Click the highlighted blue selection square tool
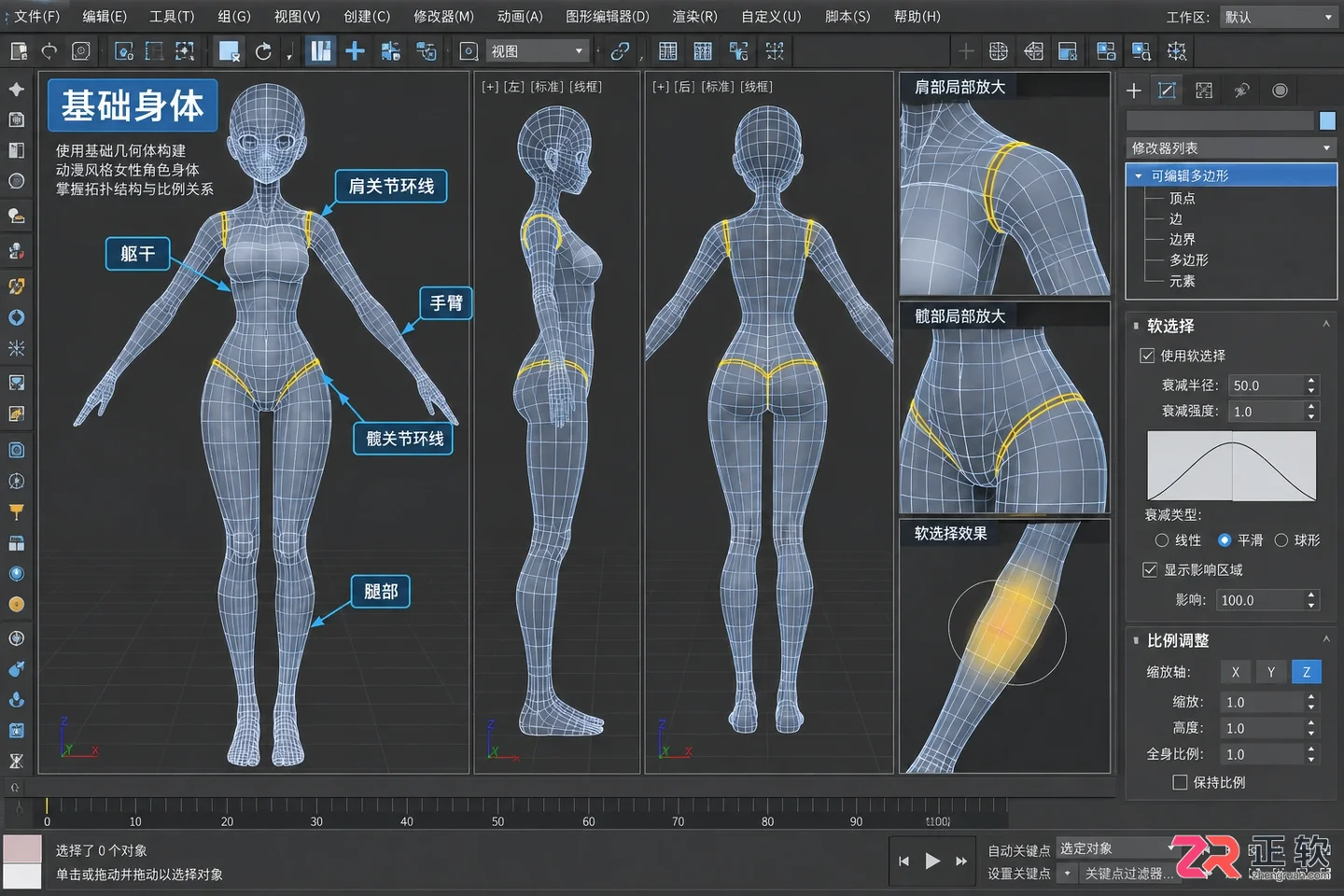 pyautogui.click(x=229, y=51)
